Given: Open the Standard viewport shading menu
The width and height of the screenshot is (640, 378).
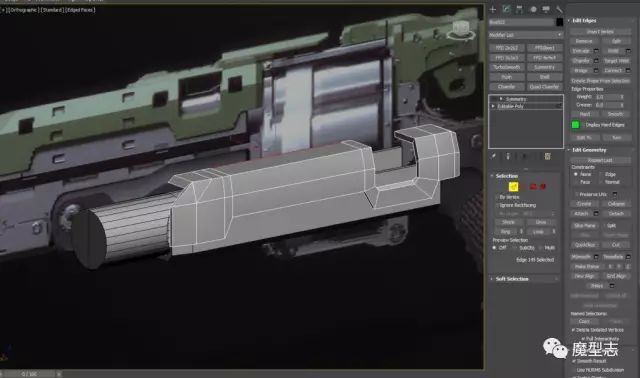Looking at the screenshot, I should (52, 10).
